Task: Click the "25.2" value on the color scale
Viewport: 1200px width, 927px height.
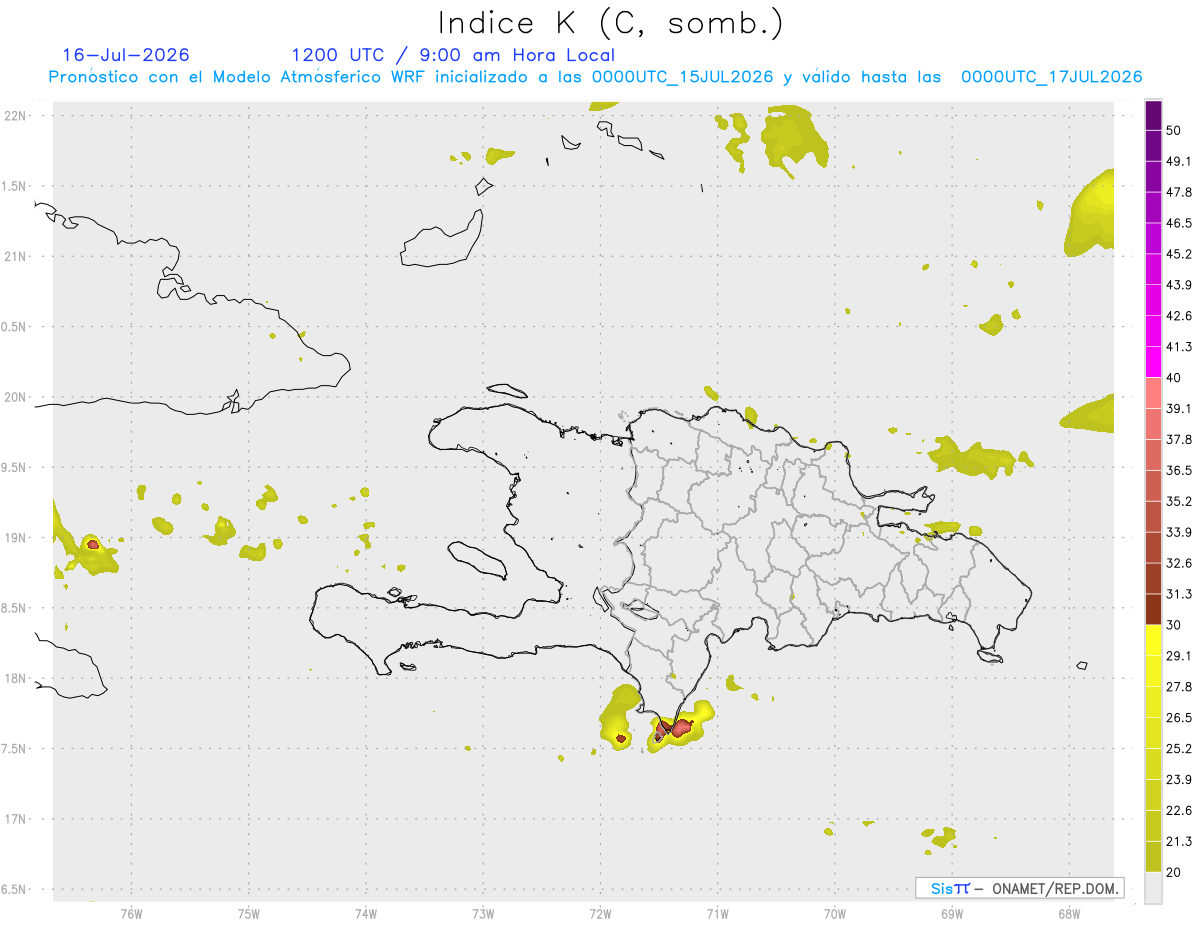Action: (1179, 748)
